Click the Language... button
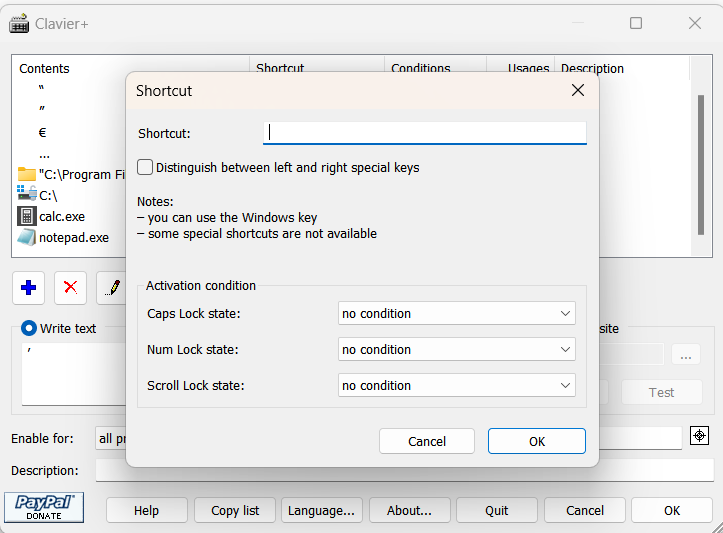Image resolution: width=723 pixels, height=533 pixels. click(321, 510)
